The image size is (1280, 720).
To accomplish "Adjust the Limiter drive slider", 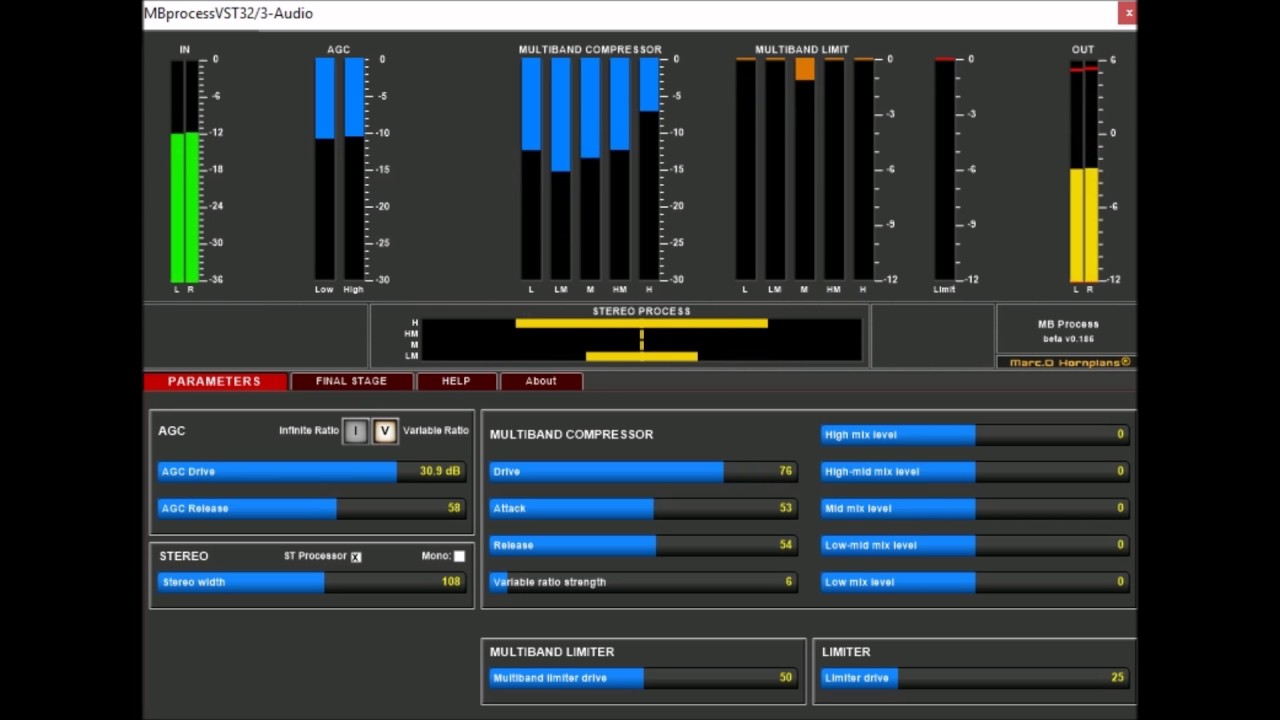I will [975, 678].
